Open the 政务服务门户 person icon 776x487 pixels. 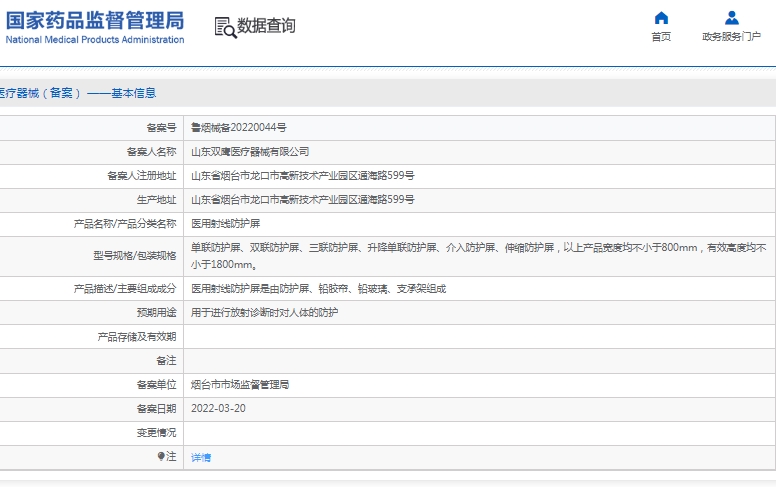tap(731, 18)
